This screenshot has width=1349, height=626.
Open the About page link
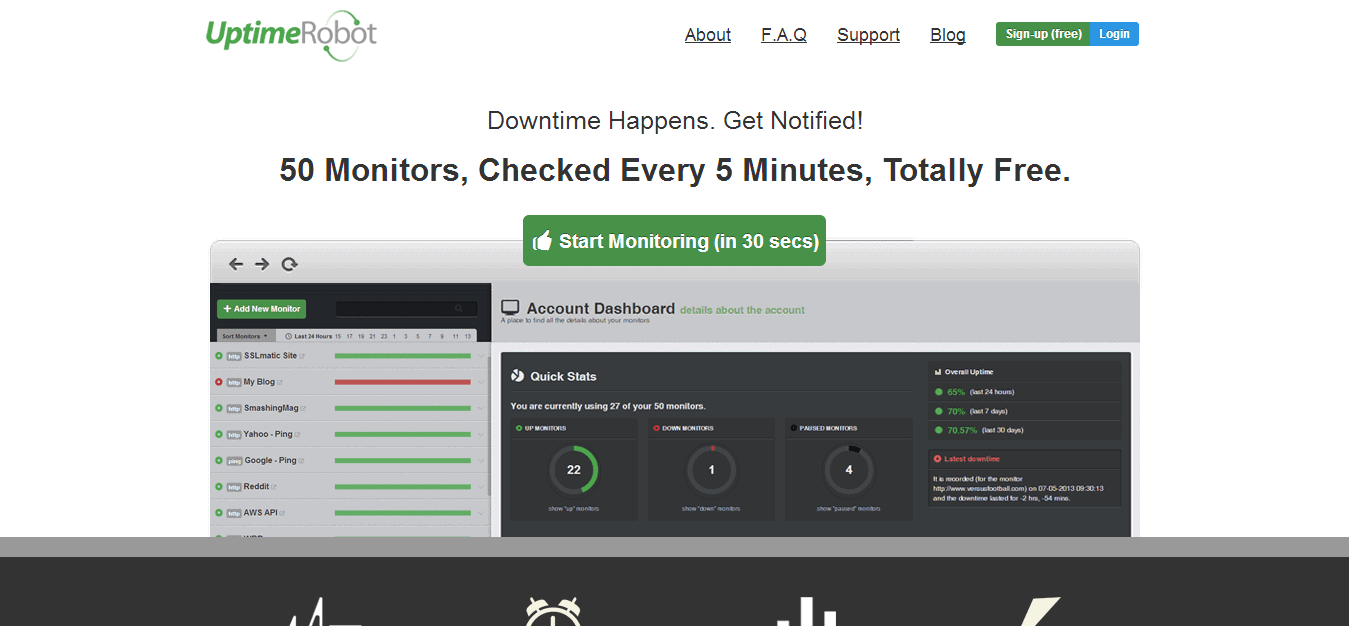click(708, 35)
